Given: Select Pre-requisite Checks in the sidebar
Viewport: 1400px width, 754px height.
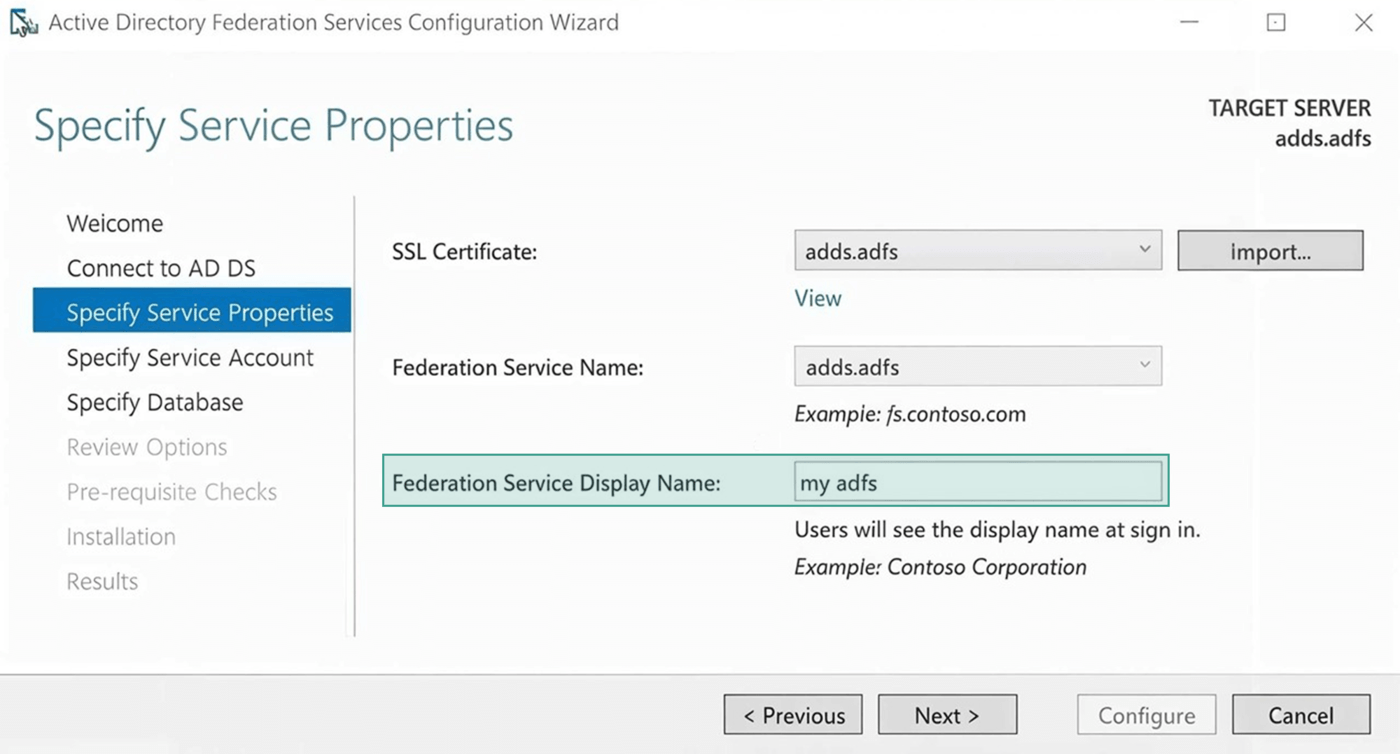Looking at the screenshot, I should [x=172, y=492].
